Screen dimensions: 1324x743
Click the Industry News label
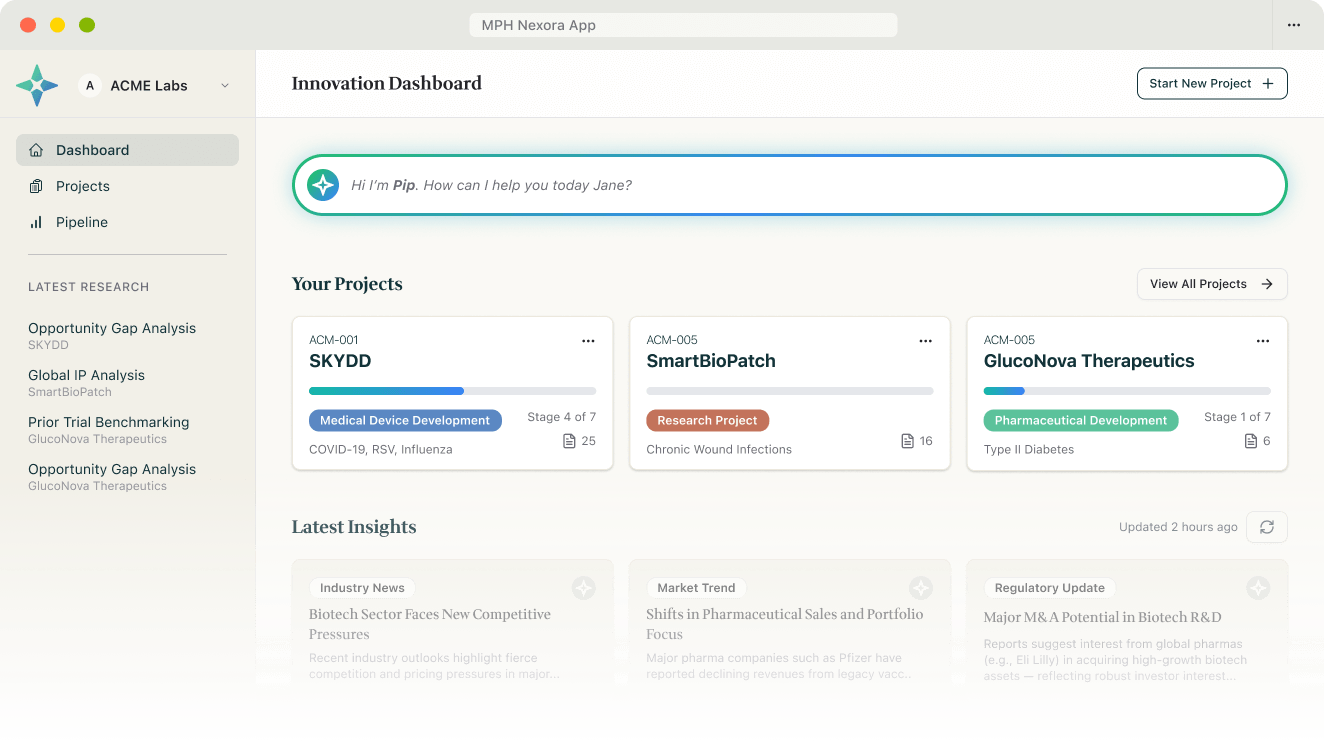362,588
